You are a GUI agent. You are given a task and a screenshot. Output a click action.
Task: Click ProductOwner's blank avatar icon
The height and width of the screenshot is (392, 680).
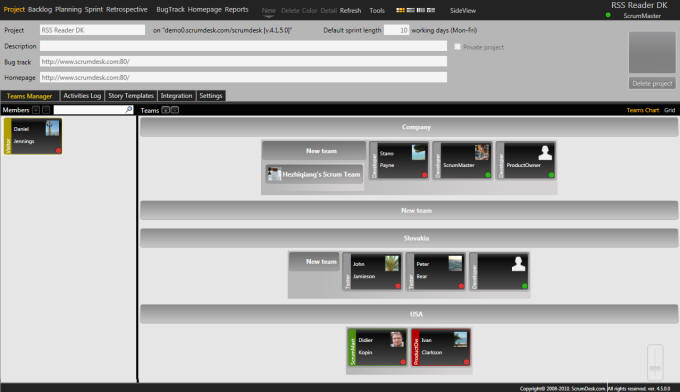tap(545, 153)
